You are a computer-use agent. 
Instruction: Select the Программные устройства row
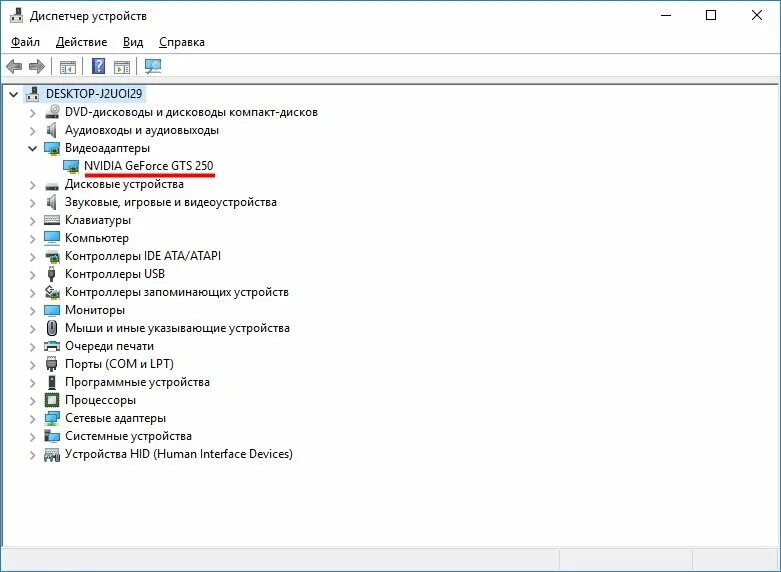coord(137,382)
